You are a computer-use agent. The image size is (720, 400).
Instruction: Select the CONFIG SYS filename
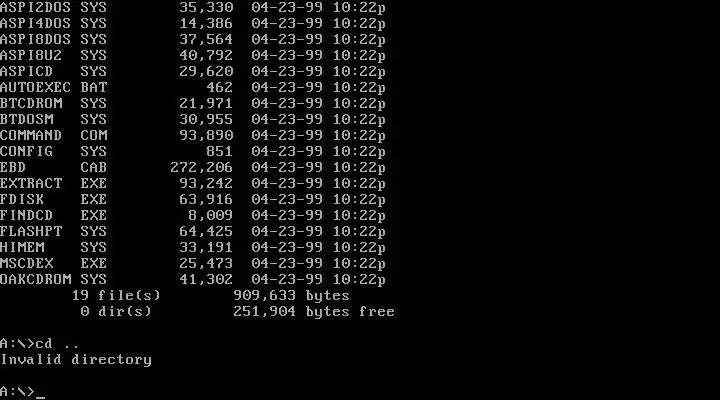(53, 151)
